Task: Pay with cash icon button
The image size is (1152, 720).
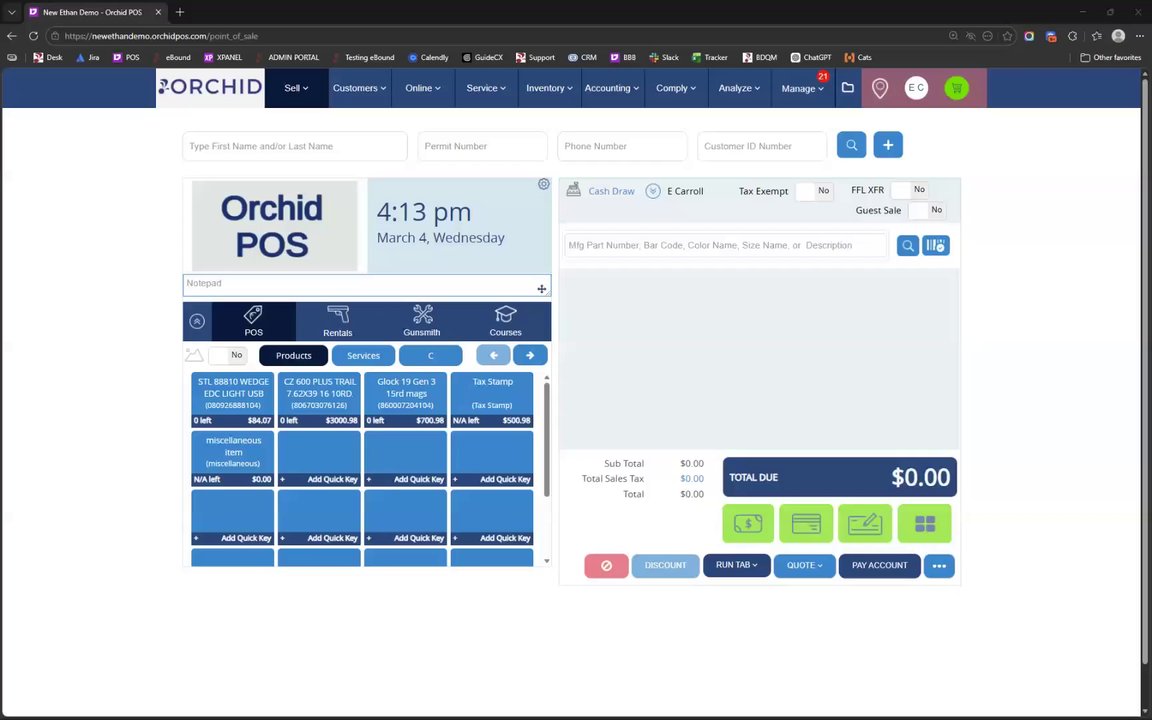Action: (748, 523)
